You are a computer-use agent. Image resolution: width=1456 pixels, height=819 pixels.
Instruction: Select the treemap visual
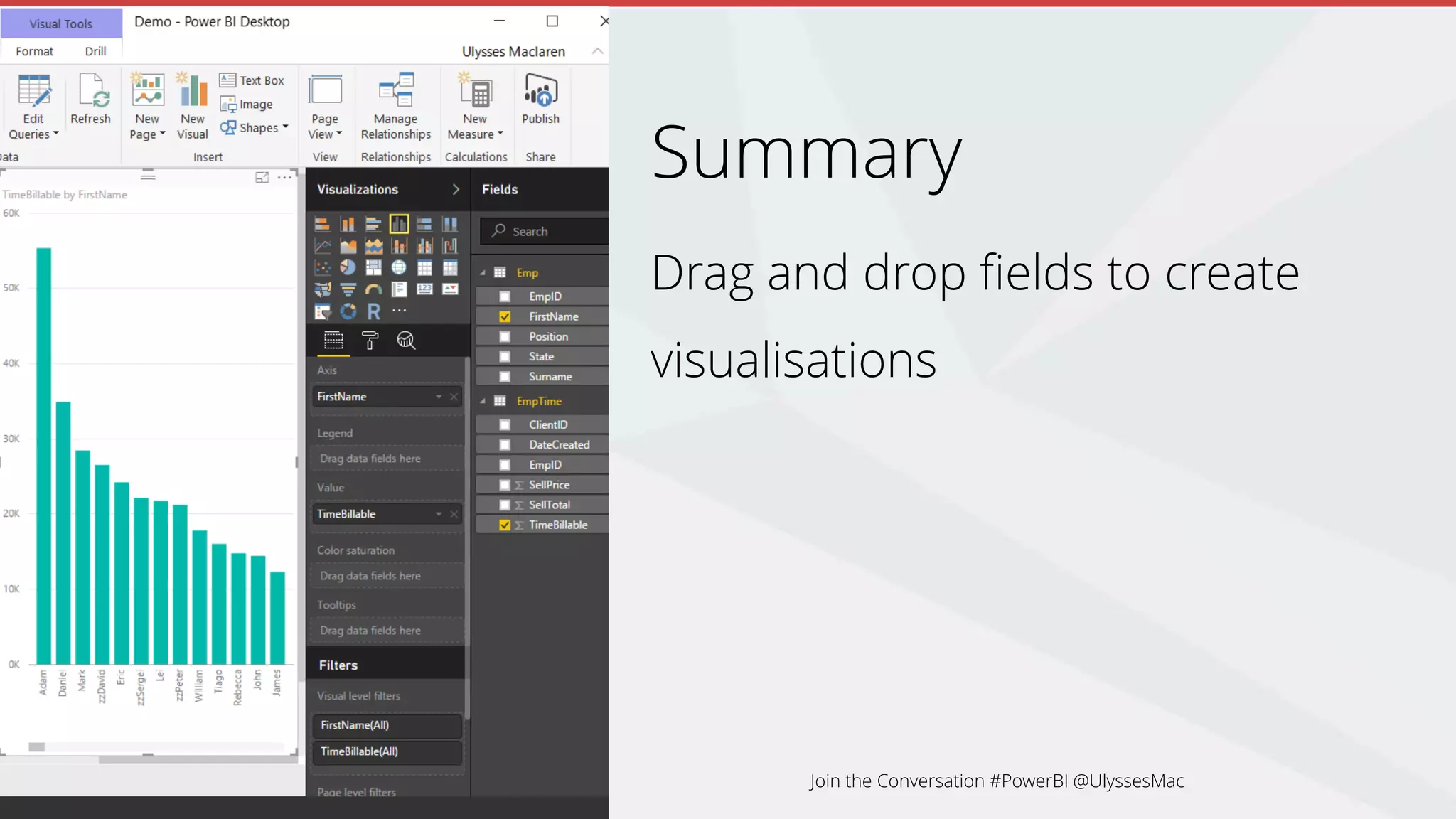click(x=373, y=267)
